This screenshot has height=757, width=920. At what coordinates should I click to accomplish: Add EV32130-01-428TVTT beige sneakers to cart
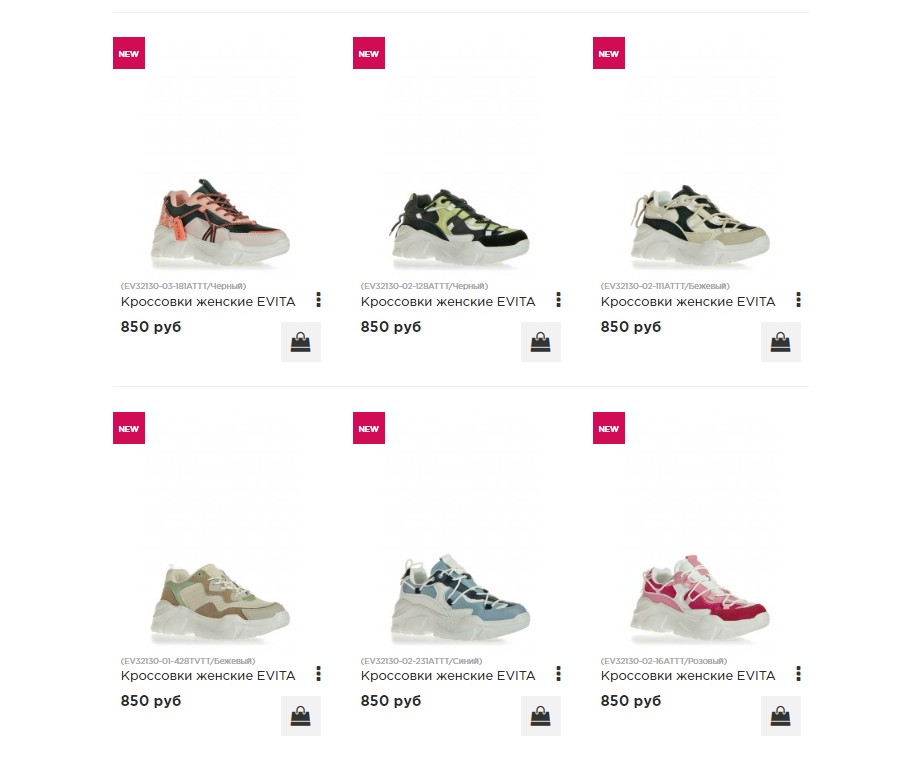pos(300,715)
